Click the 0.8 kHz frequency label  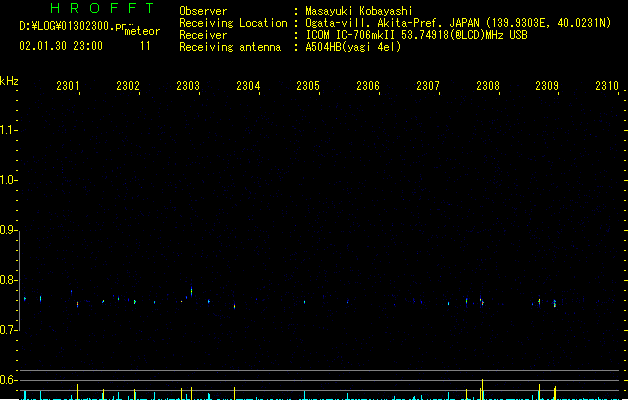[7, 280]
